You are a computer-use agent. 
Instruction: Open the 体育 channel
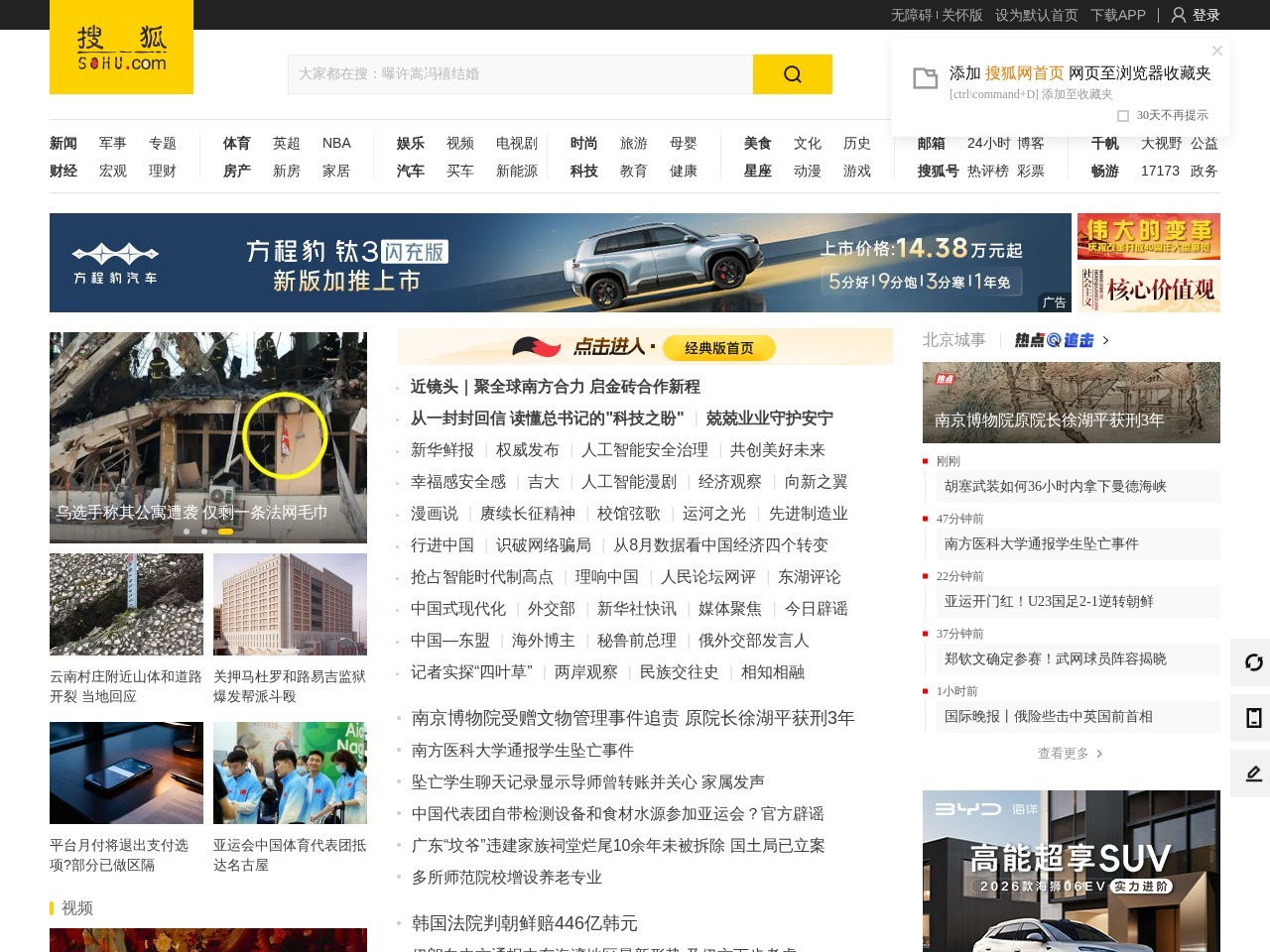click(237, 143)
